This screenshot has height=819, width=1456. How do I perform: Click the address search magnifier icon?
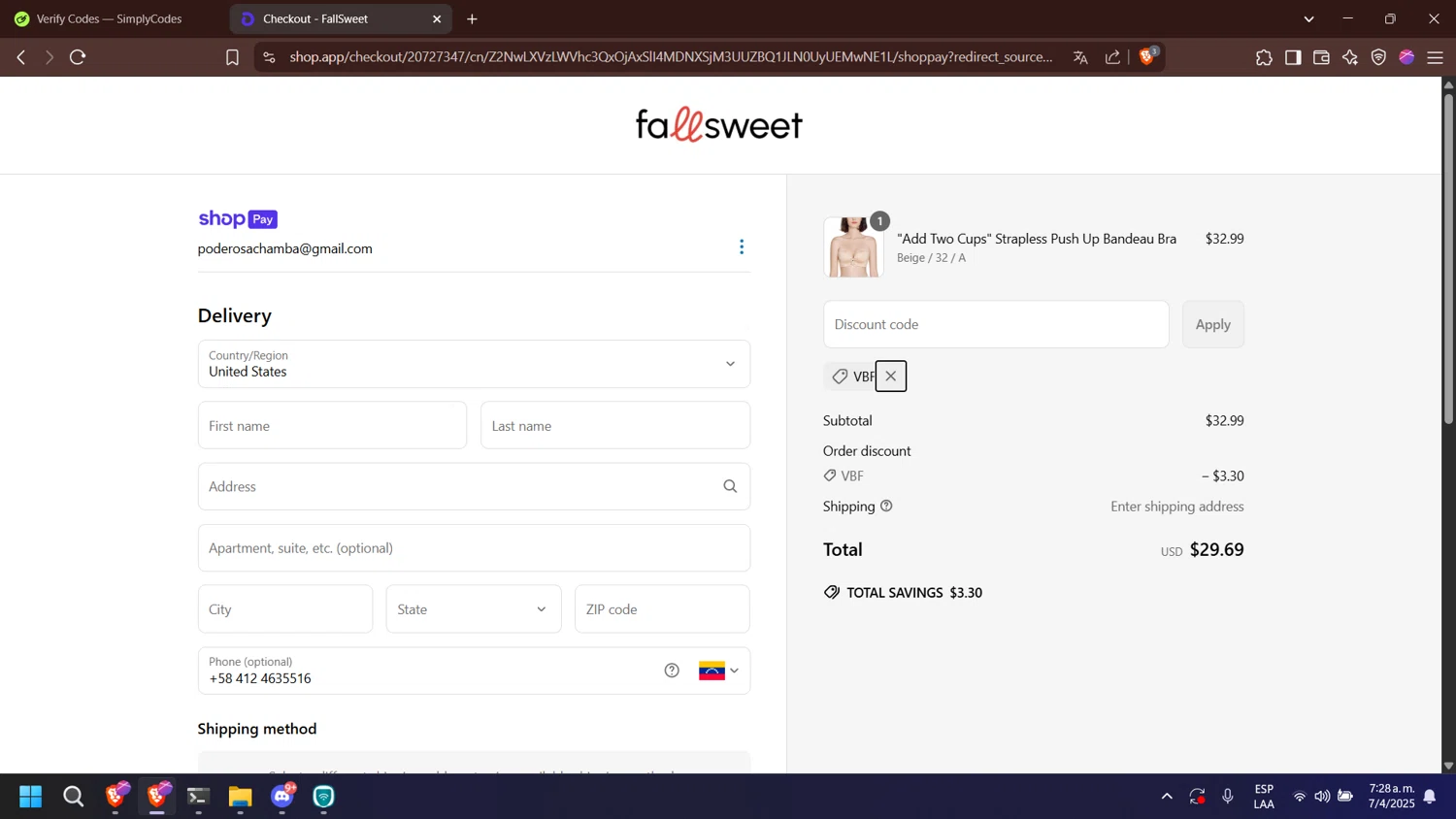tap(730, 486)
